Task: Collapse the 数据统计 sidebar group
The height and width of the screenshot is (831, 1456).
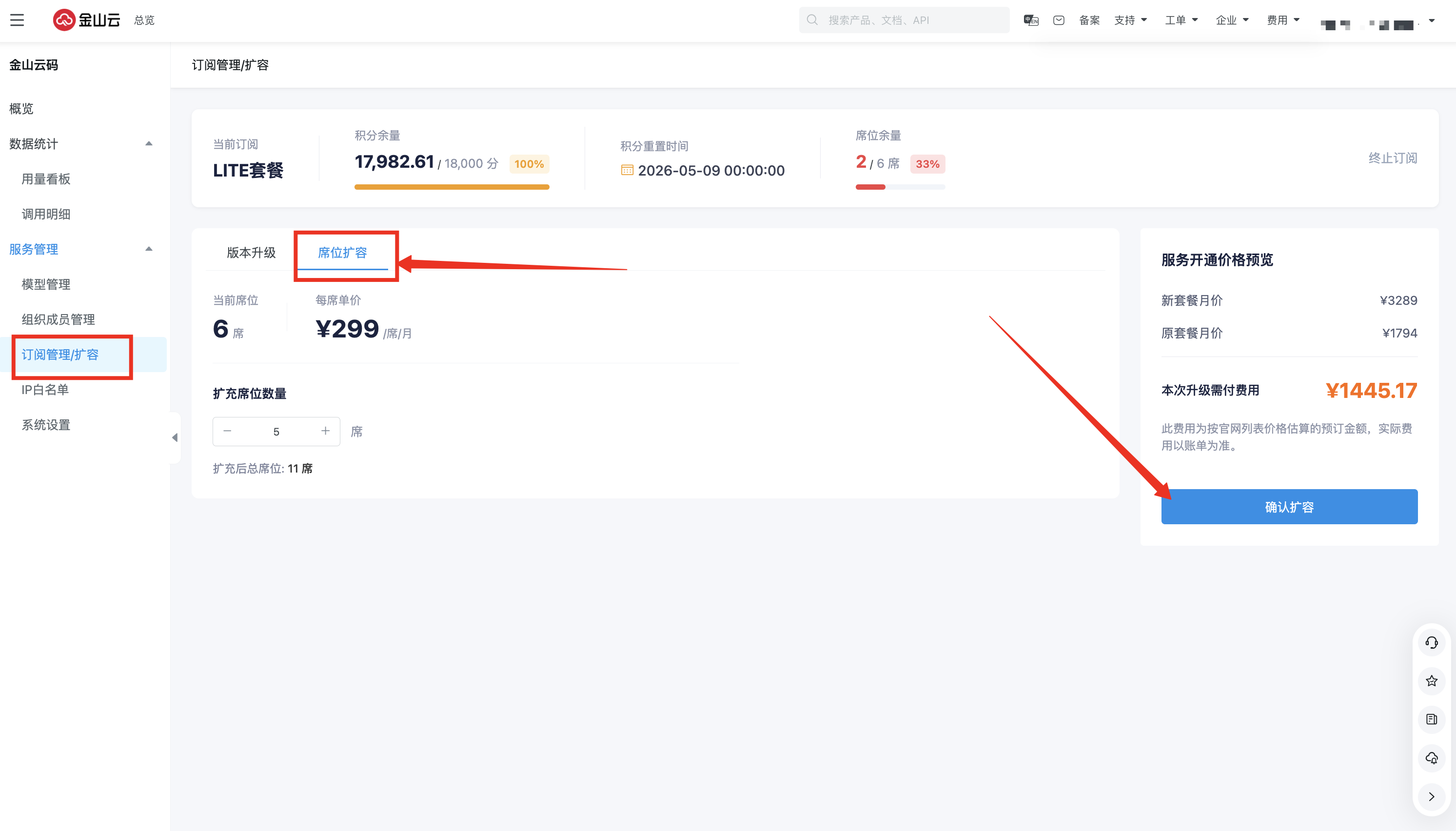Action: coord(149,143)
